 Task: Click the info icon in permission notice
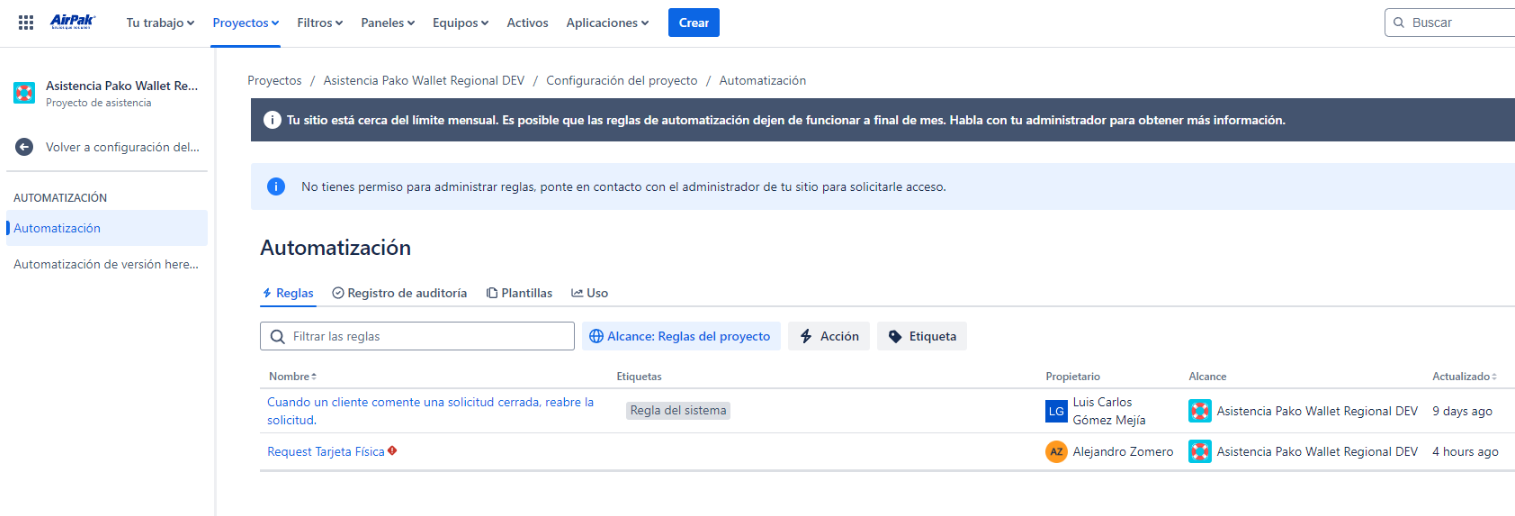(x=276, y=186)
